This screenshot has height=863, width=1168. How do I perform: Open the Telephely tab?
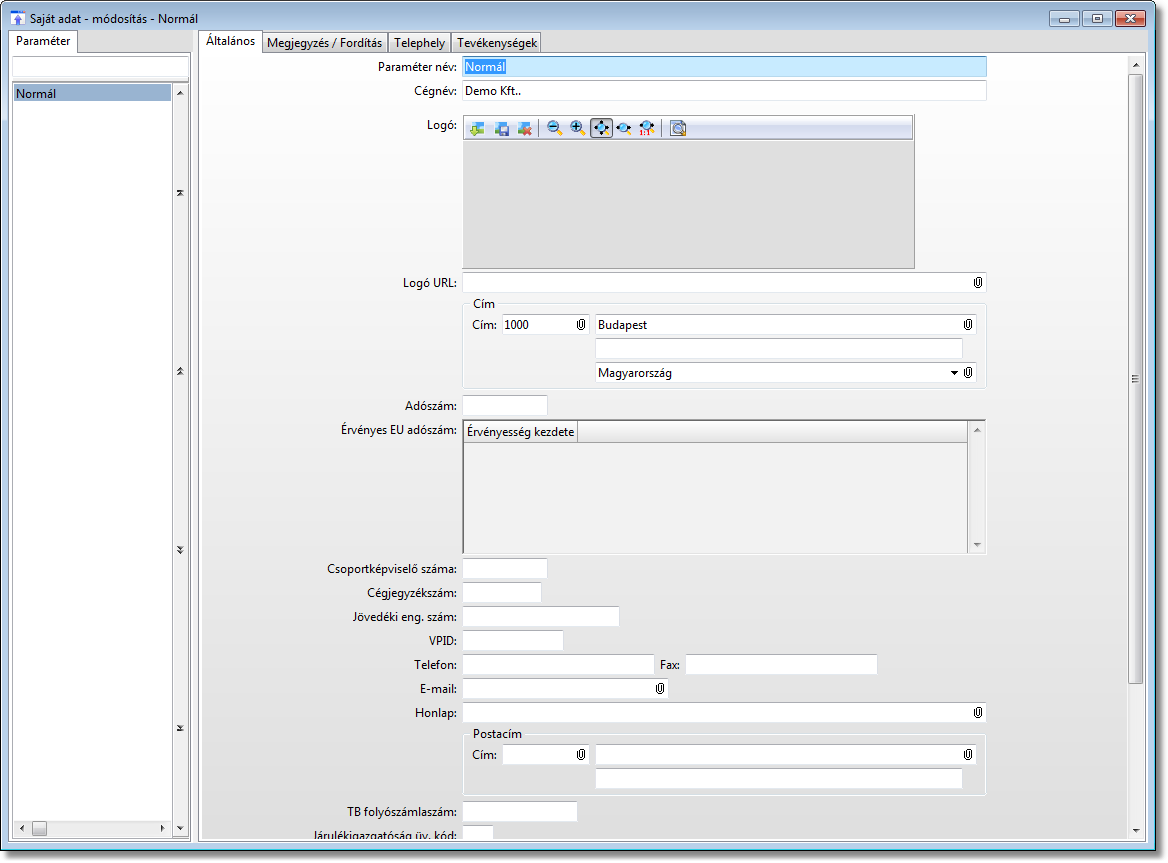[419, 43]
